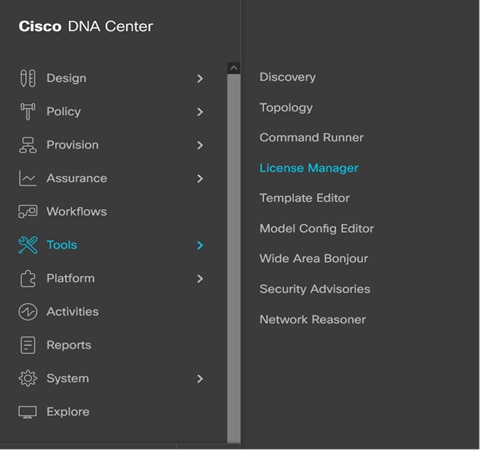Open Wide Area Bonjour

(314, 259)
